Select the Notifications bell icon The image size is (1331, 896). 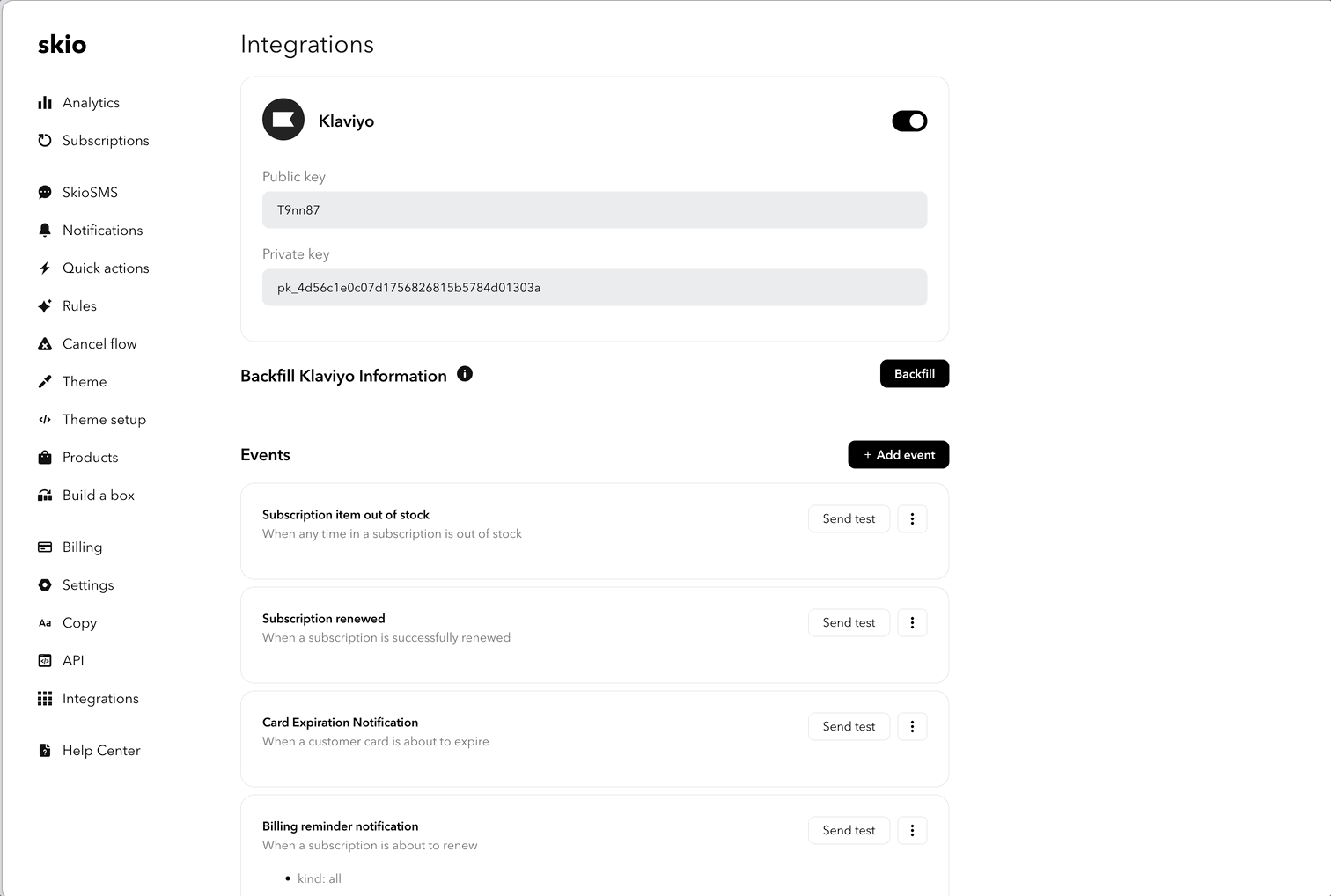(45, 230)
